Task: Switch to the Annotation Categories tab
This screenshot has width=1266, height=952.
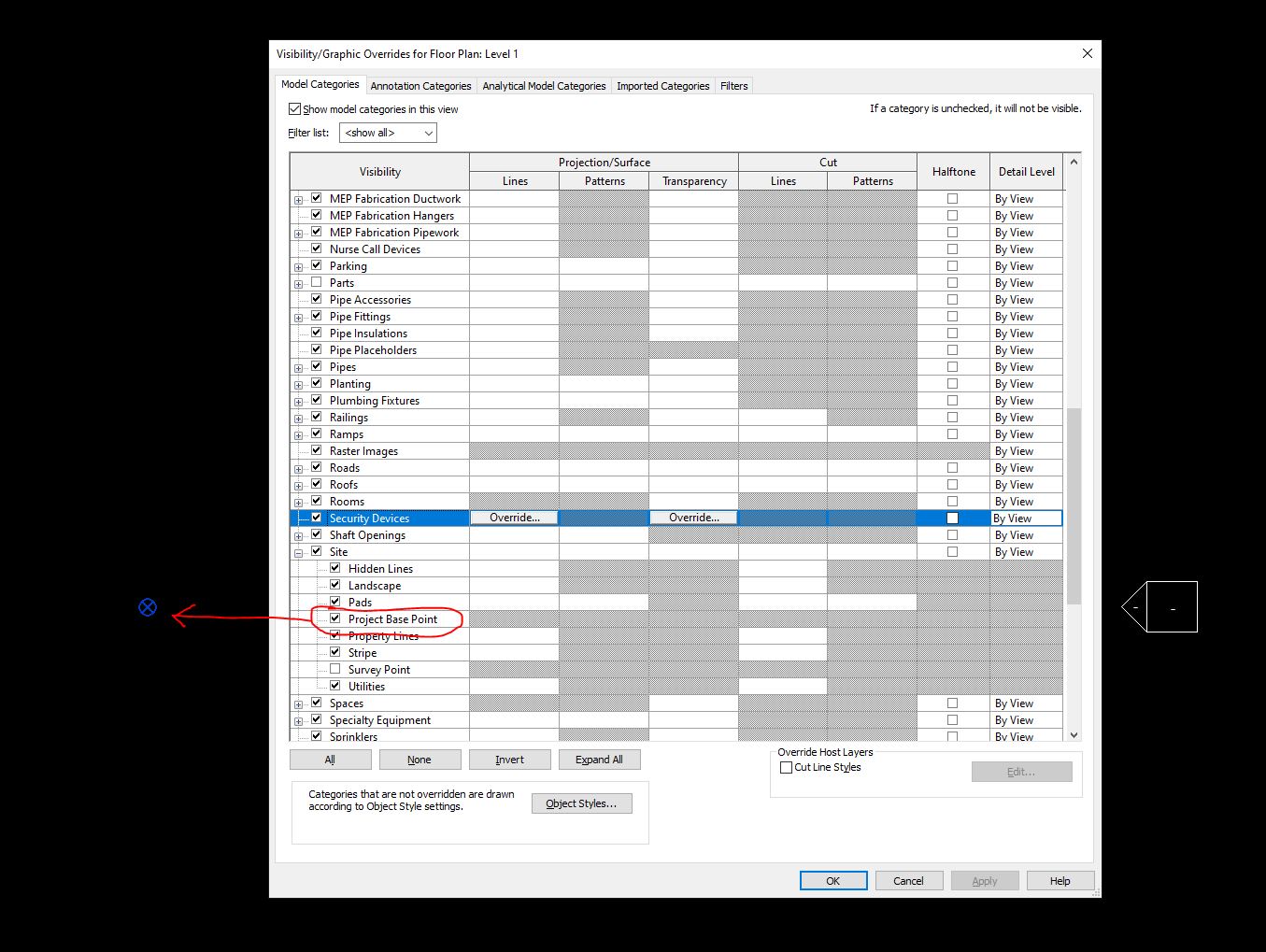Action: [x=420, y=85]
